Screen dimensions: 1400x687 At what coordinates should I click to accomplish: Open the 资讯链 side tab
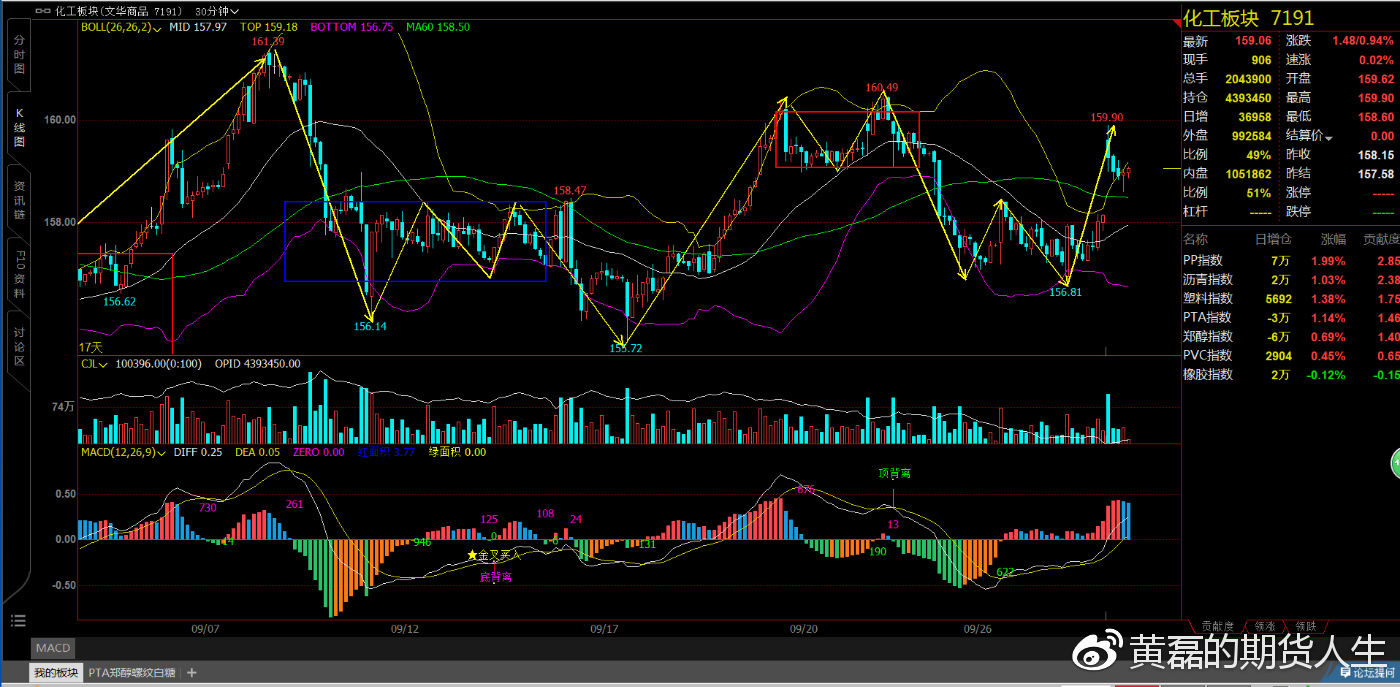(x=19, y=200)
